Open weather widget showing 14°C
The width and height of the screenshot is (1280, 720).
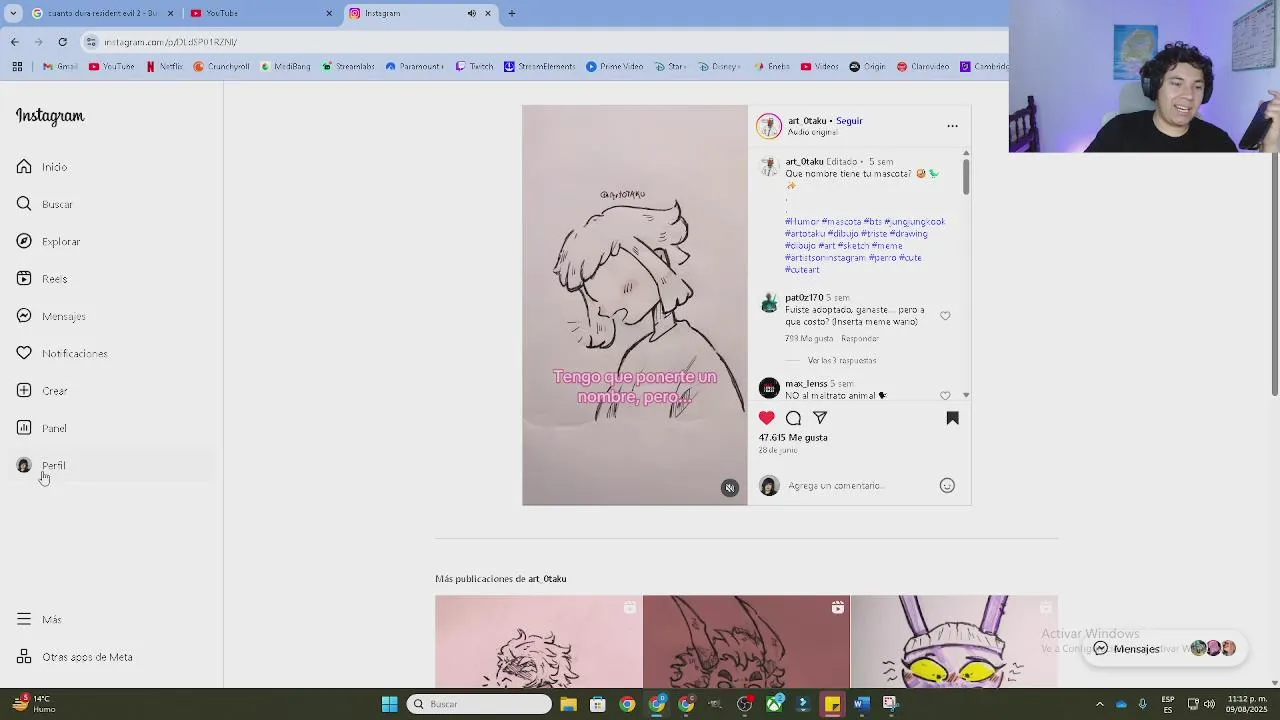point(32,704)
